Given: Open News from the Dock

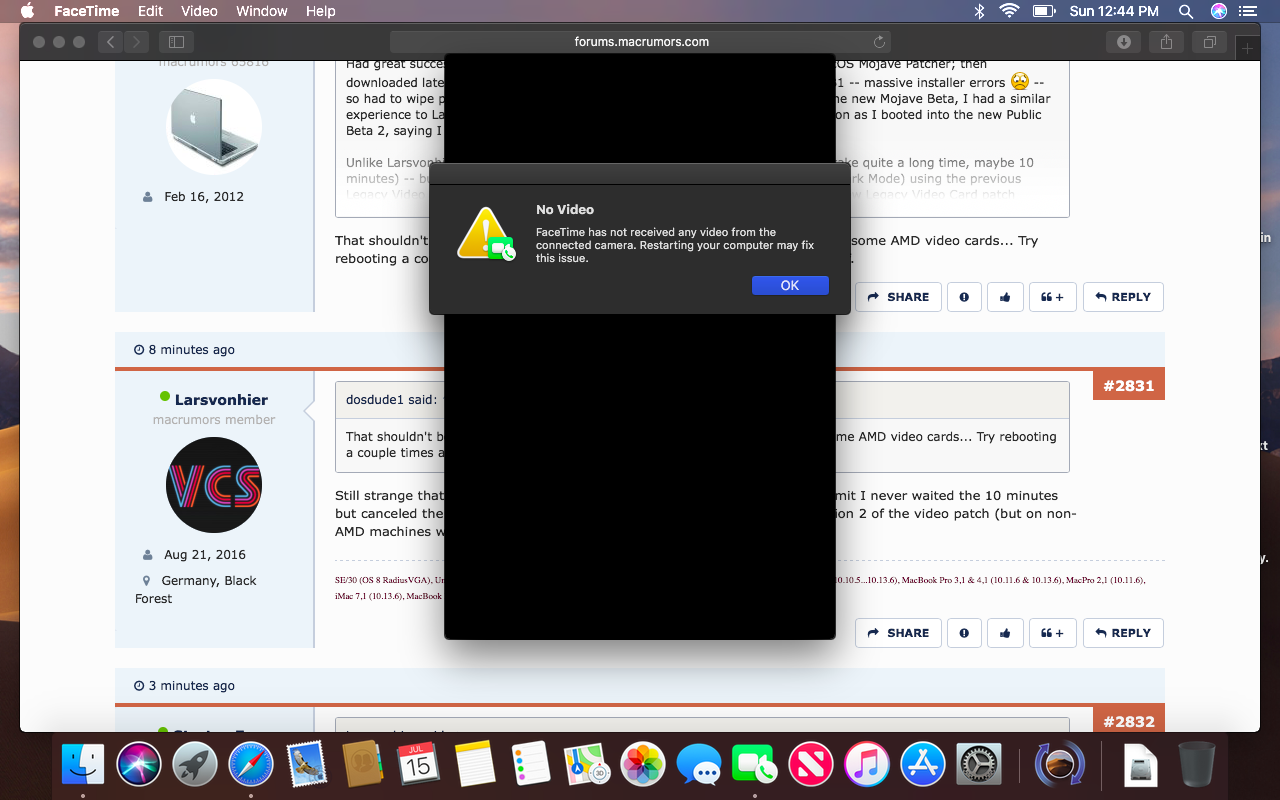Looking at the screenshot, I should click(x=811, y=766).
